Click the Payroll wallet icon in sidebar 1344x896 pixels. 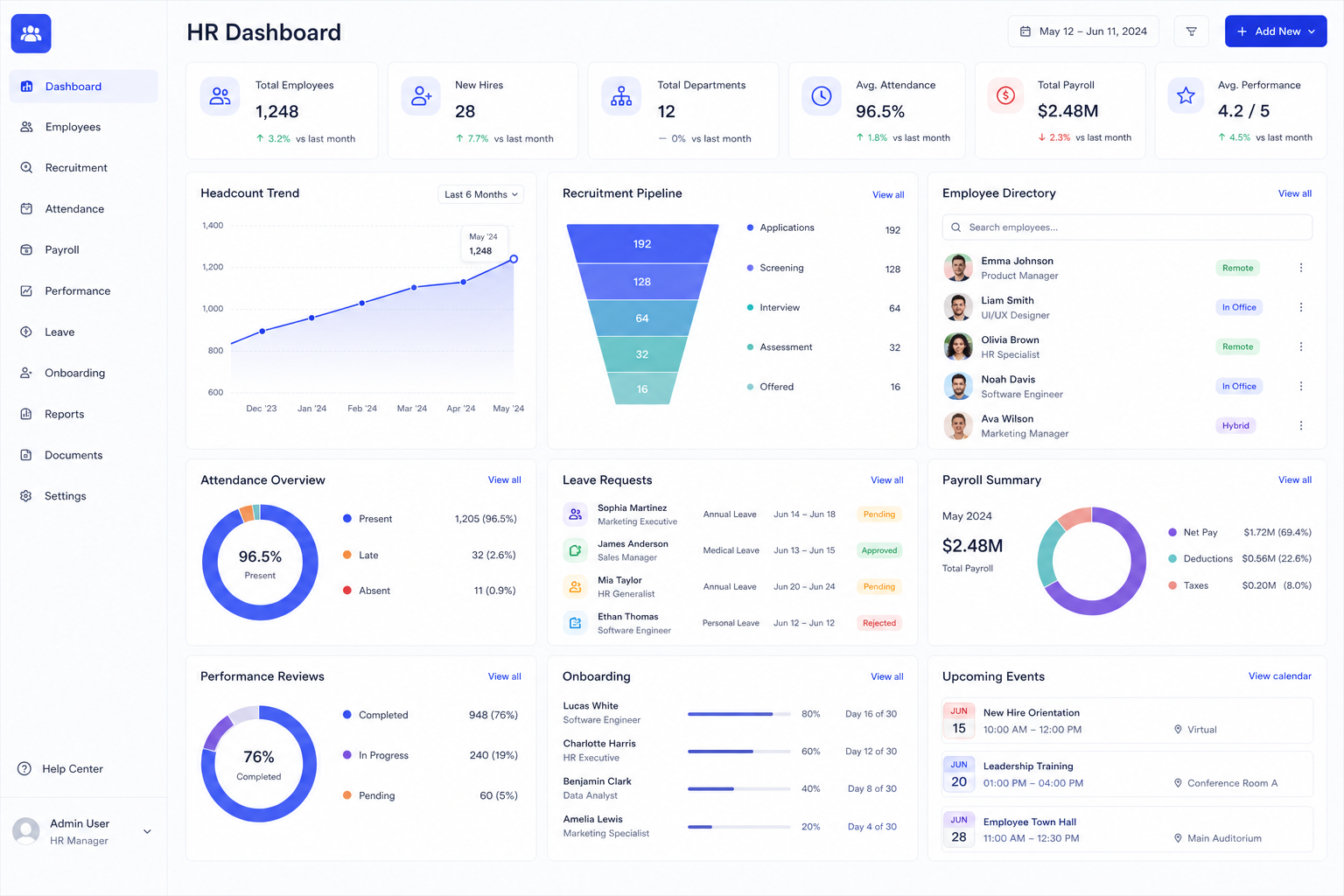point(26,250)
